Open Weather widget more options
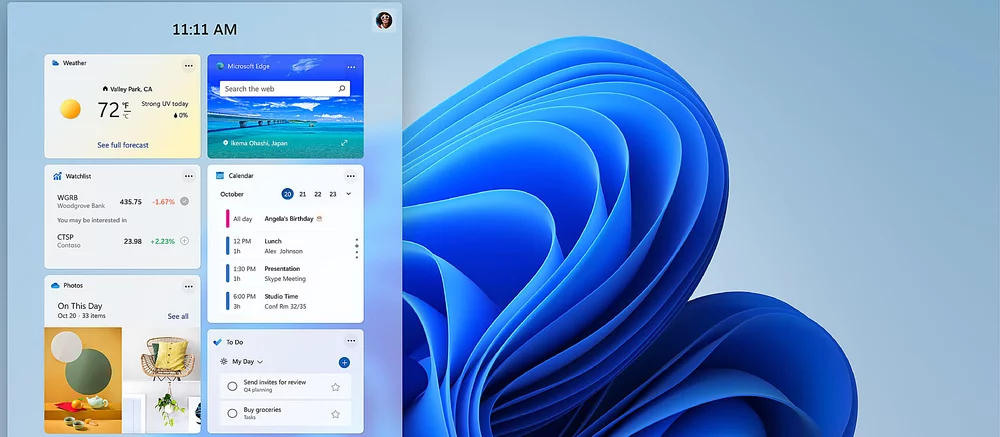Image resolution: width=1000 pixels, height=437 pixels. pyautogui.click(x=188, y=65)
